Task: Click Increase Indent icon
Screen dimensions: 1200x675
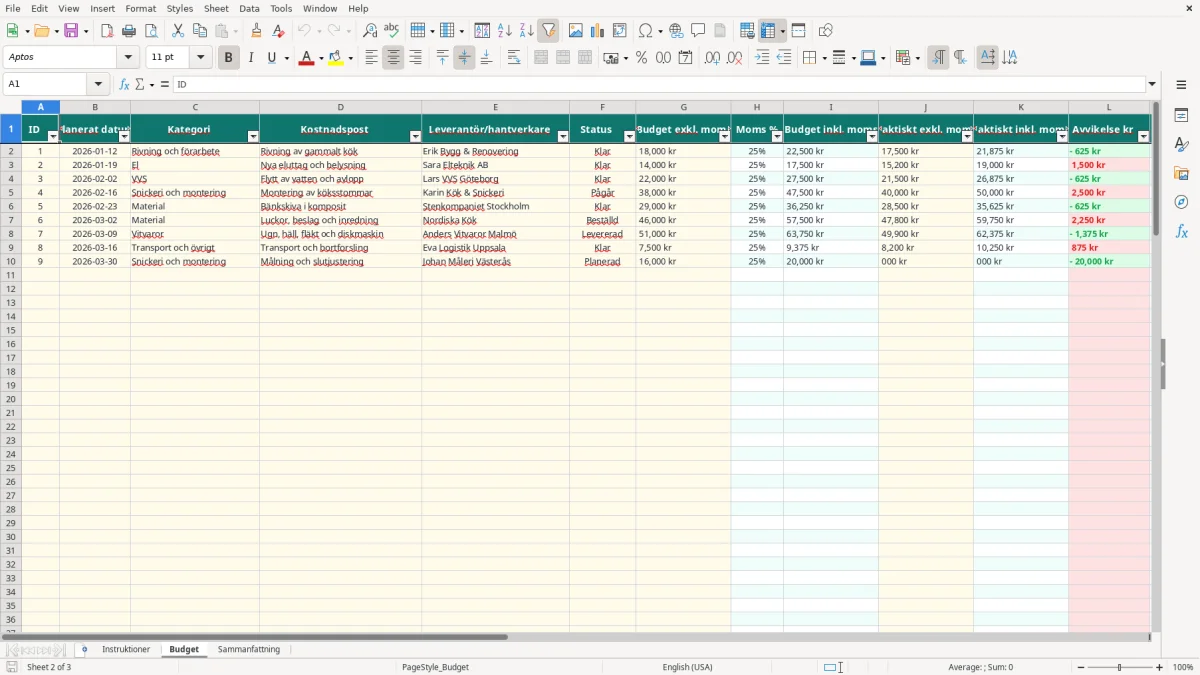Action: click(x=762, y=58)
